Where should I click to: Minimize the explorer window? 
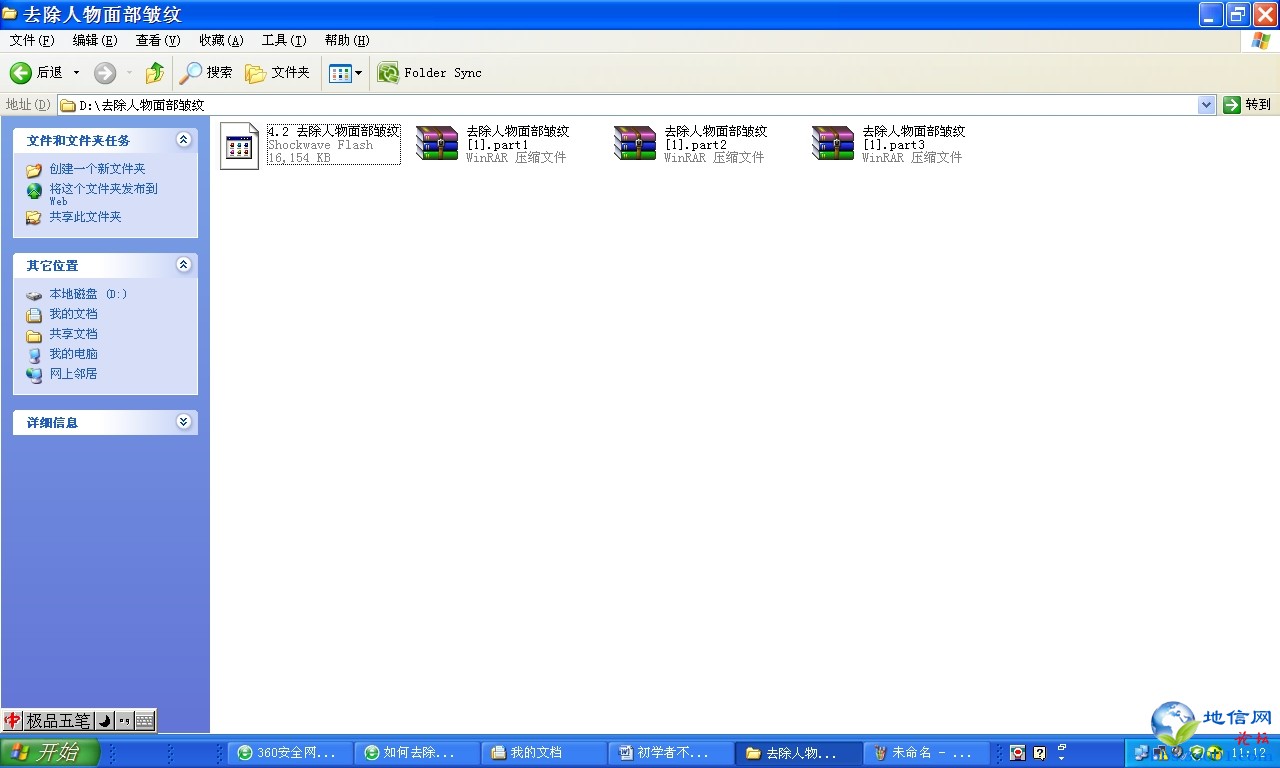(1212, 14)
